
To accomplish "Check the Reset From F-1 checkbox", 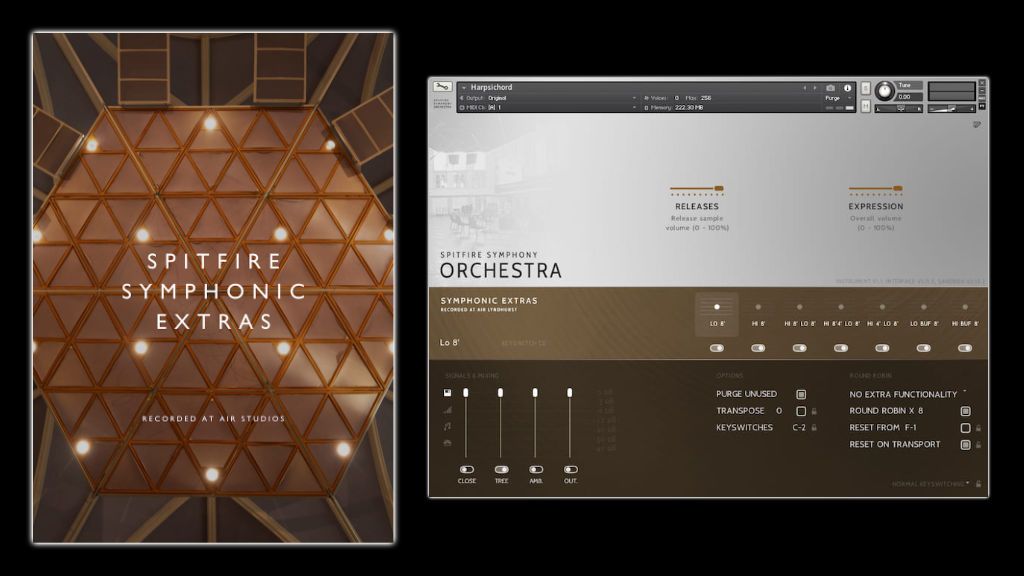I will (x=965, y=428).
